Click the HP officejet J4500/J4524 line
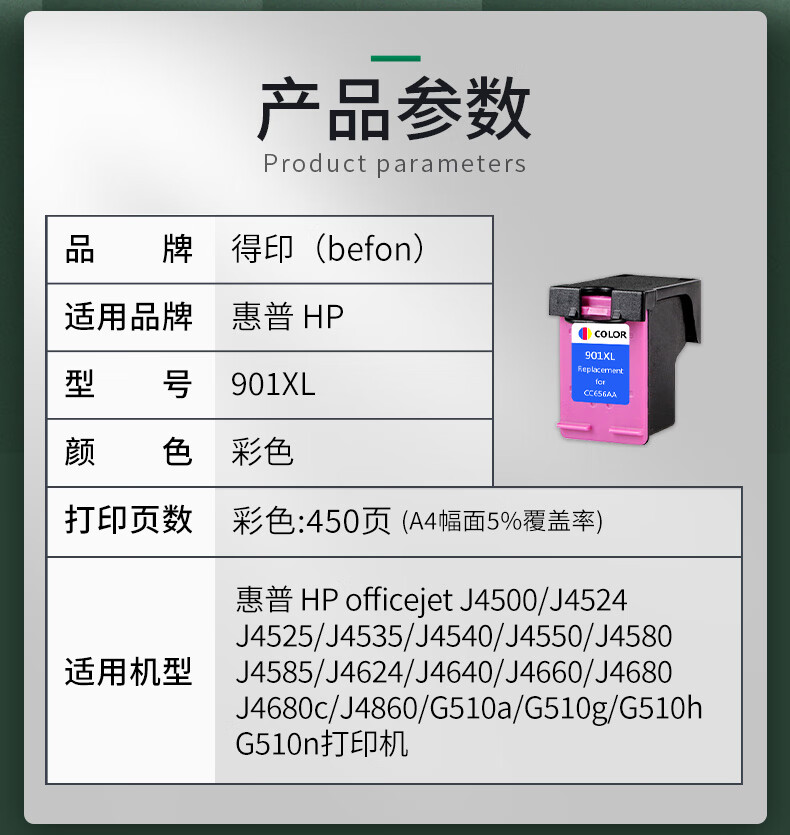Viewport: 790px width, 835px height. click(x=431, y=600)
